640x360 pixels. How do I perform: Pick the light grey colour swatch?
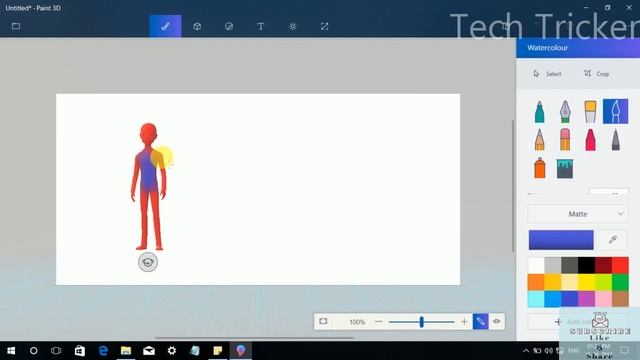553,265
